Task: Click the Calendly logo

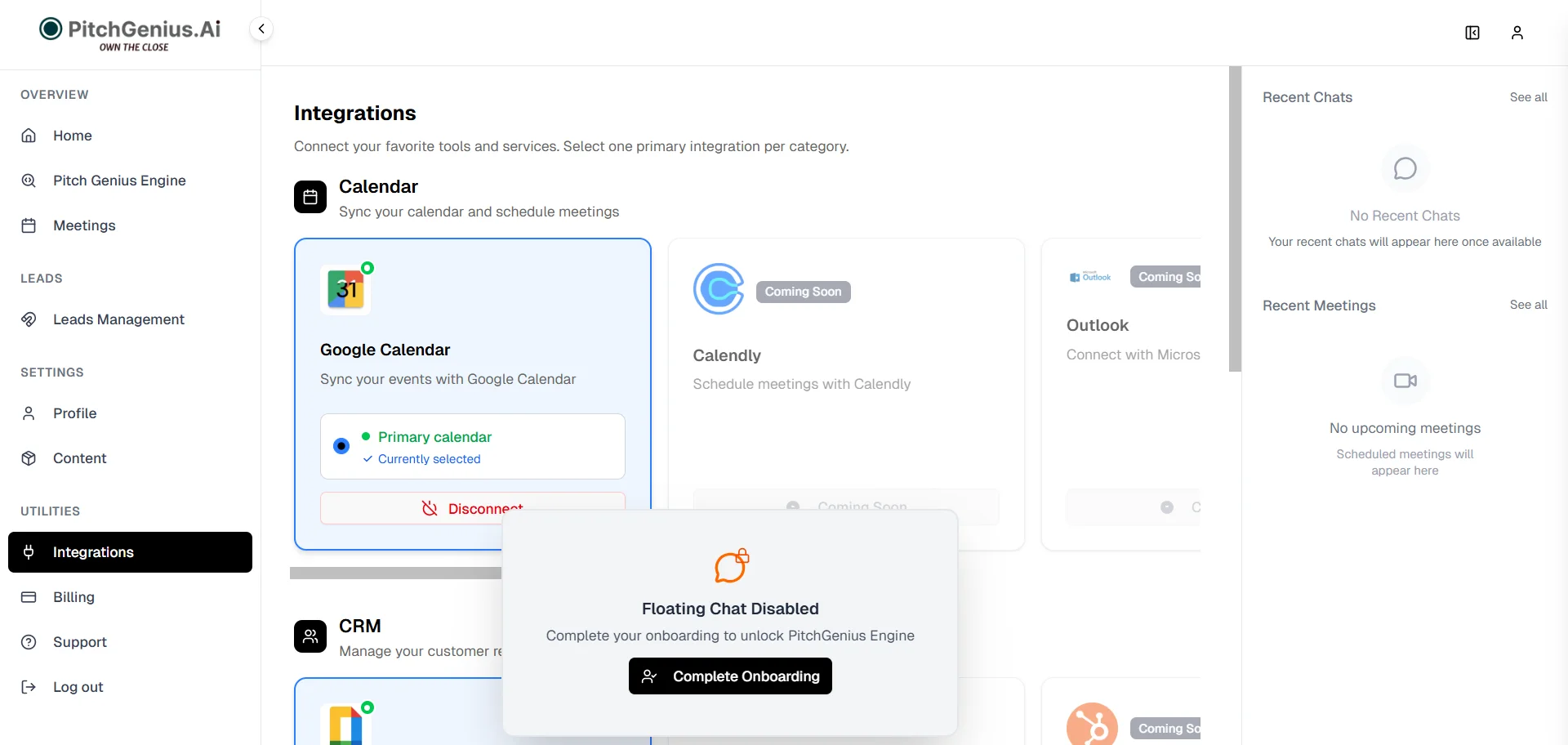Action: click(719, 289)
